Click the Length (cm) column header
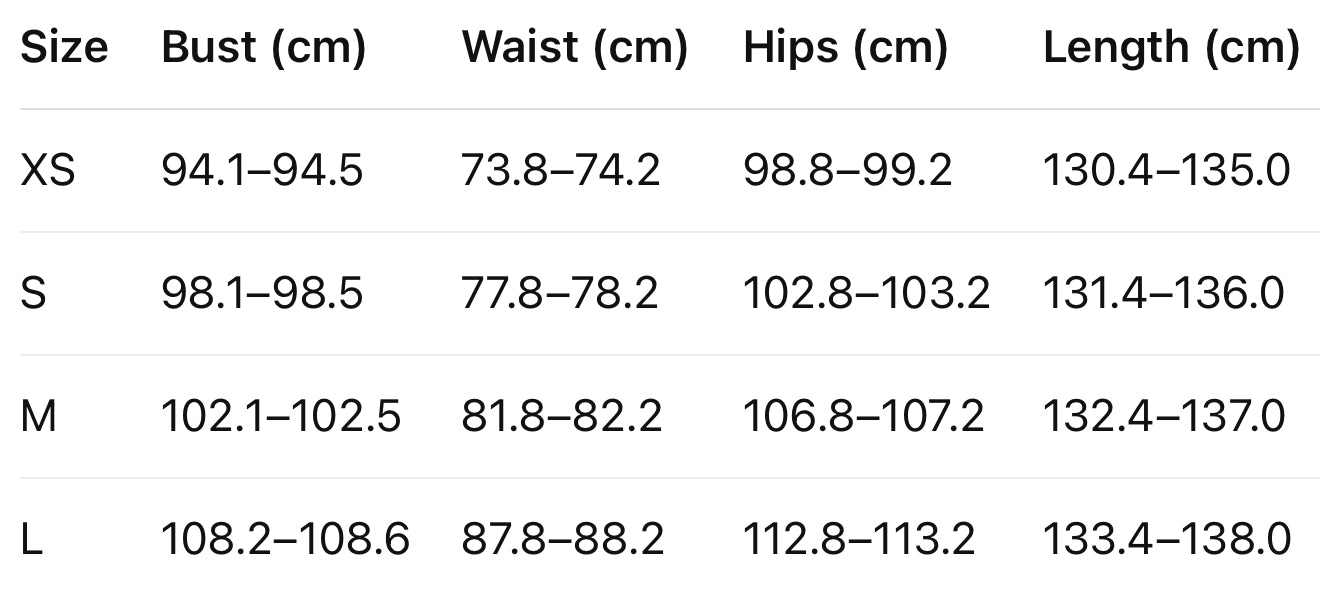Screen dimensions: 1320x598 click(1172, 48)
